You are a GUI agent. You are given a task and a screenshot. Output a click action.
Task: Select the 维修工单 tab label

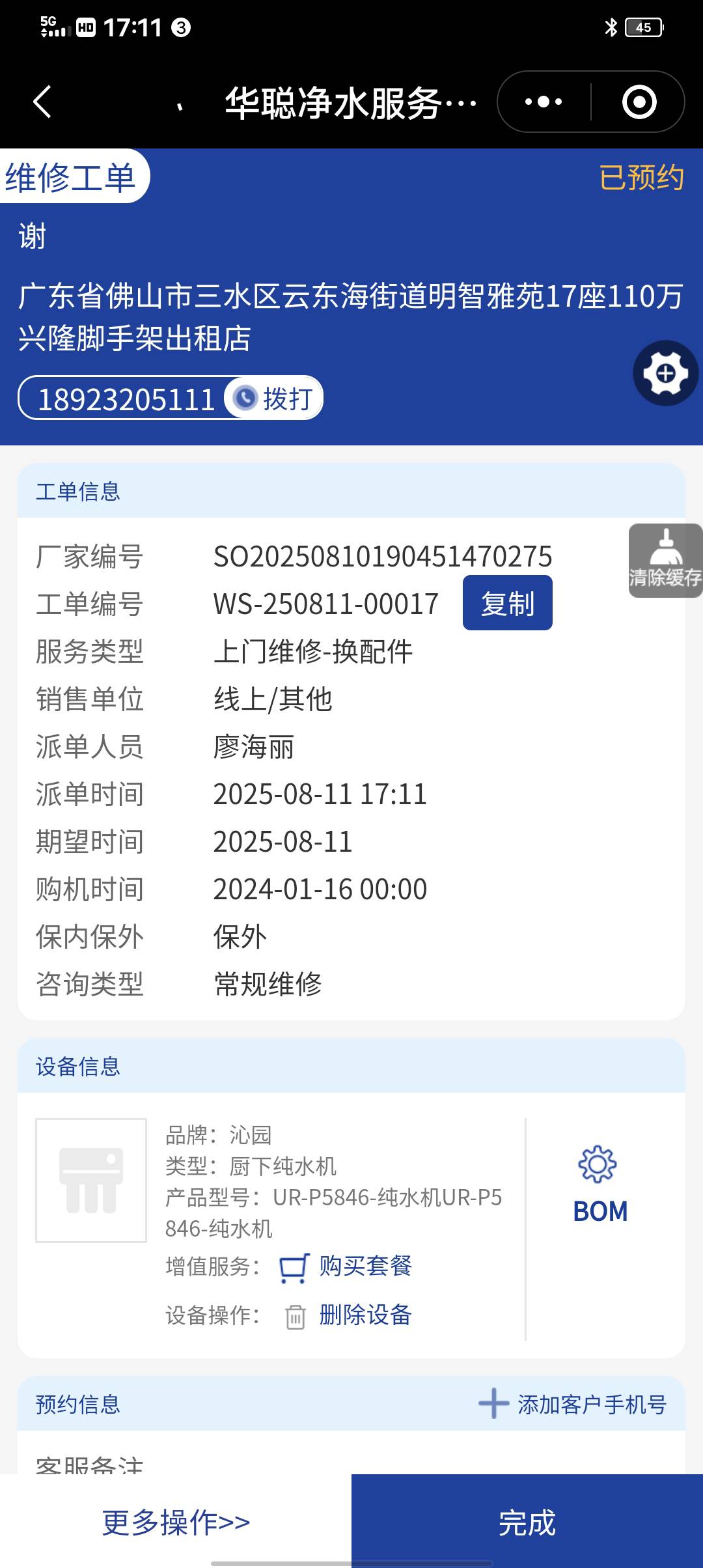click(70, 177)
